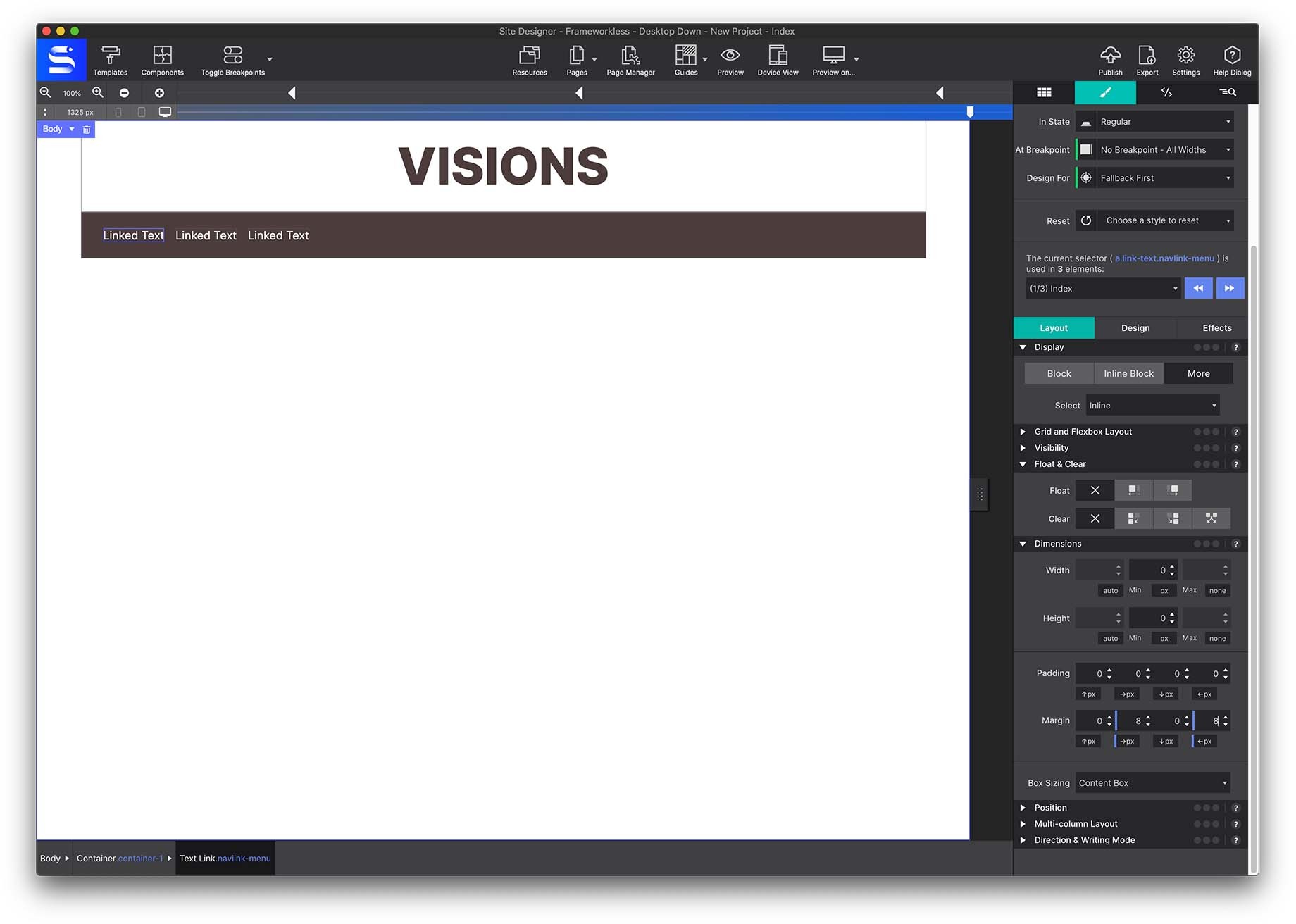Select Block display mode
1296x924 pixels.
tap(1059, 373)
